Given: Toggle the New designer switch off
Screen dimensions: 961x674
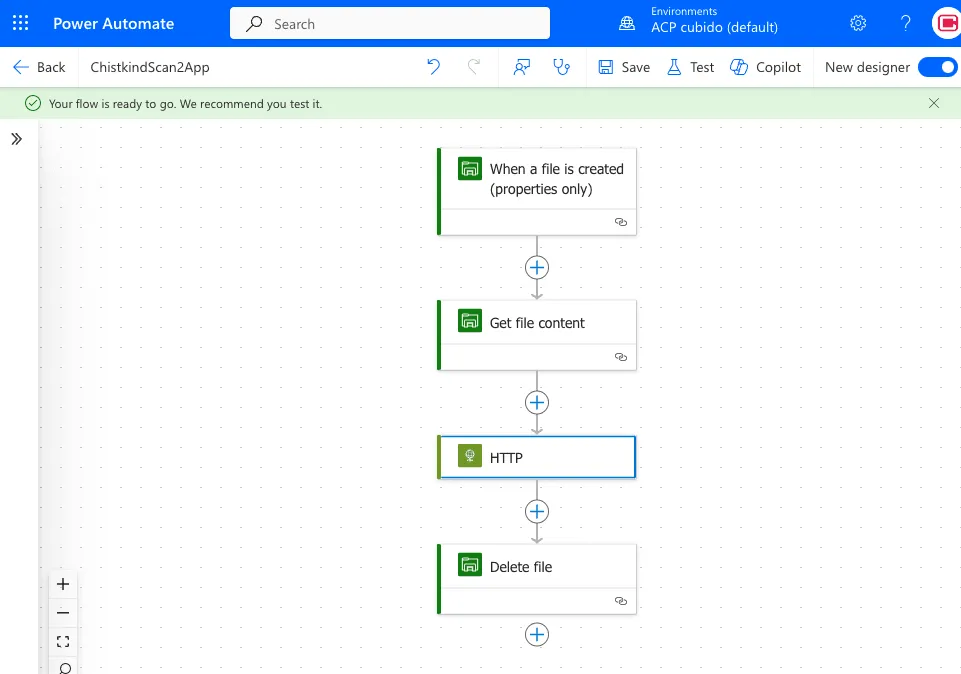Looking at the screenshot, I should pos(937,67).
